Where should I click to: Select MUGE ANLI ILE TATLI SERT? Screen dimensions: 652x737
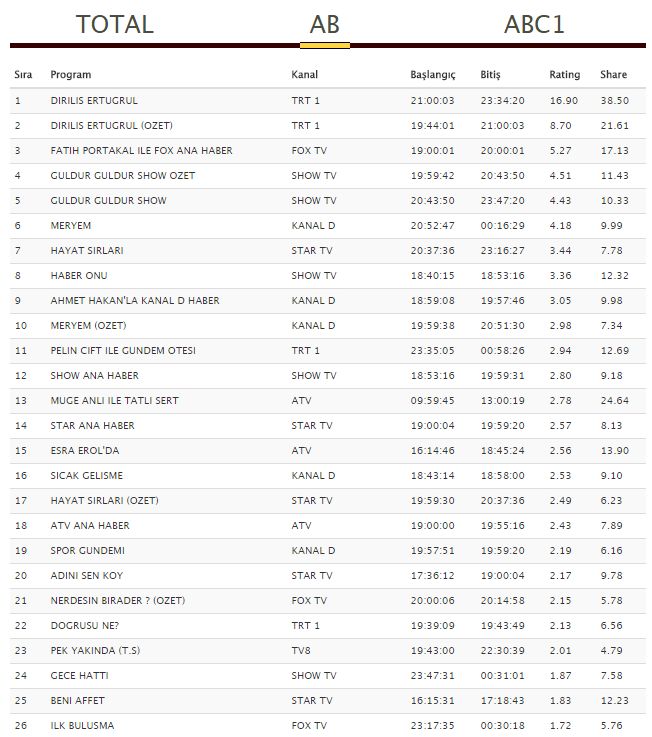(114, 401)
